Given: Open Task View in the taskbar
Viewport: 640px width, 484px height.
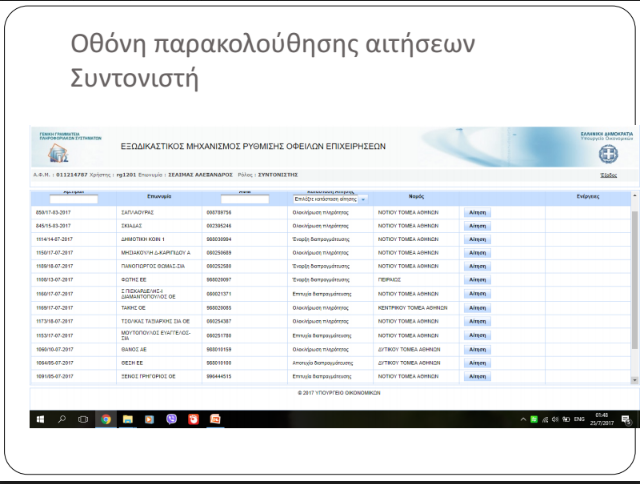Looking at the screenshot, I should click(81, 420).
